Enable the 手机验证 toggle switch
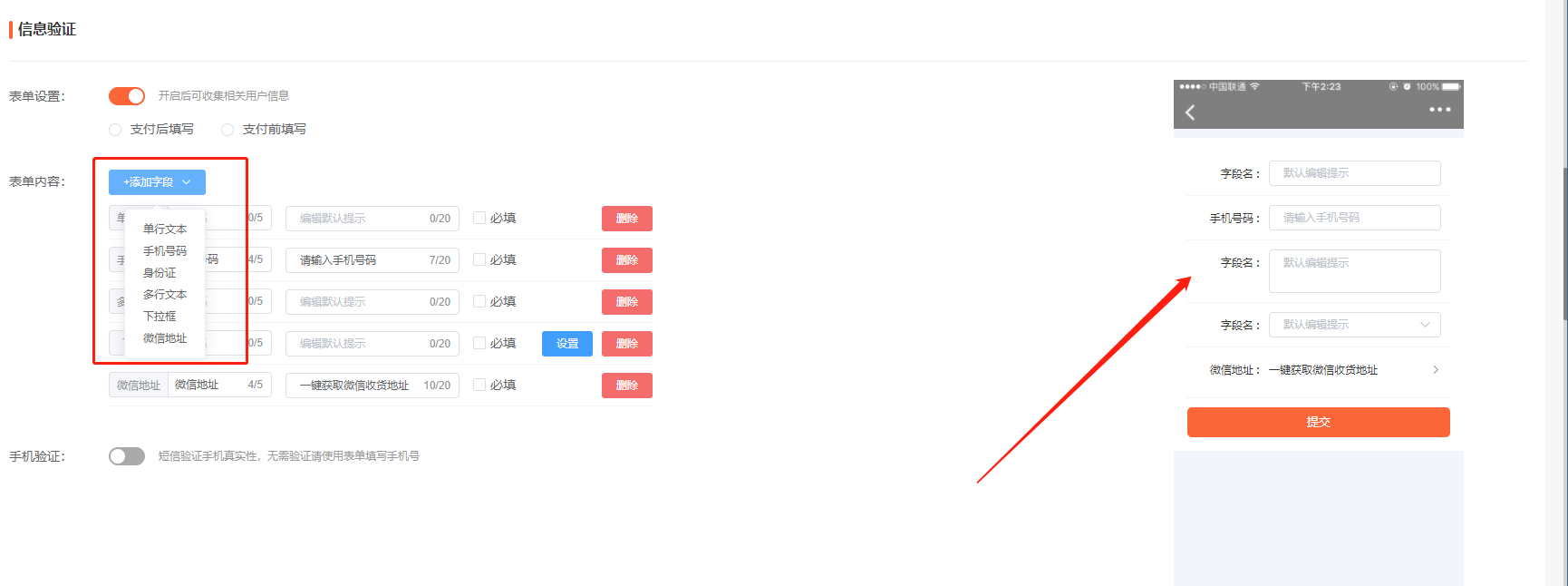Screen dimensions: 1568x586 pos(127,456)
